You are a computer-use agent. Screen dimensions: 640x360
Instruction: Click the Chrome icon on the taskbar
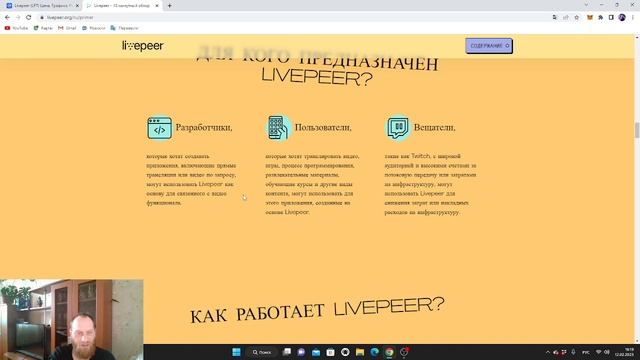click(389, 352)
